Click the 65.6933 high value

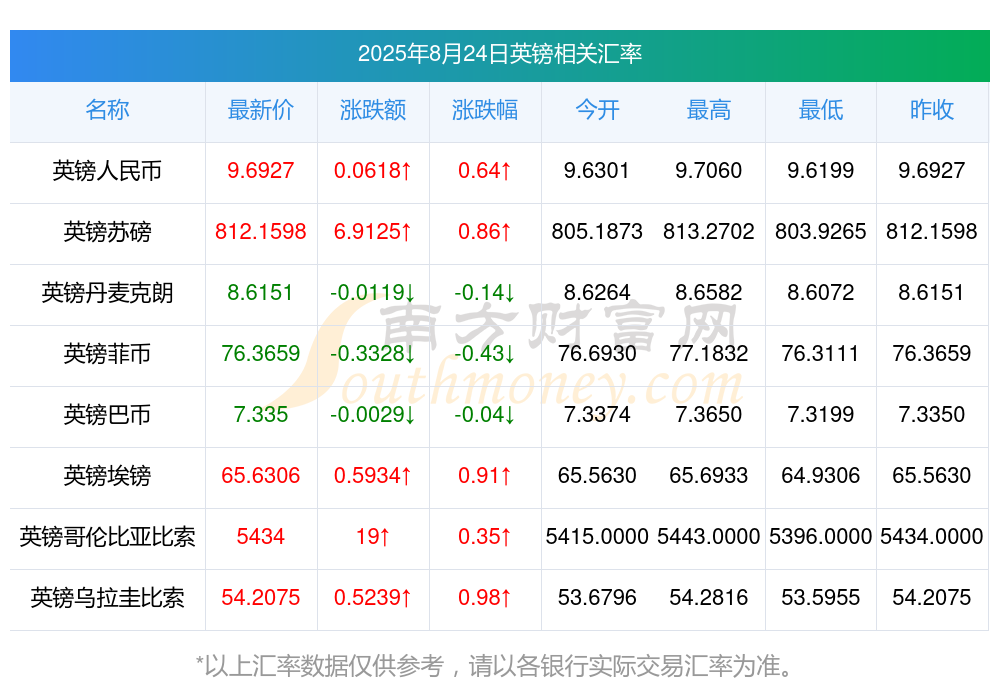click(709, 475)
